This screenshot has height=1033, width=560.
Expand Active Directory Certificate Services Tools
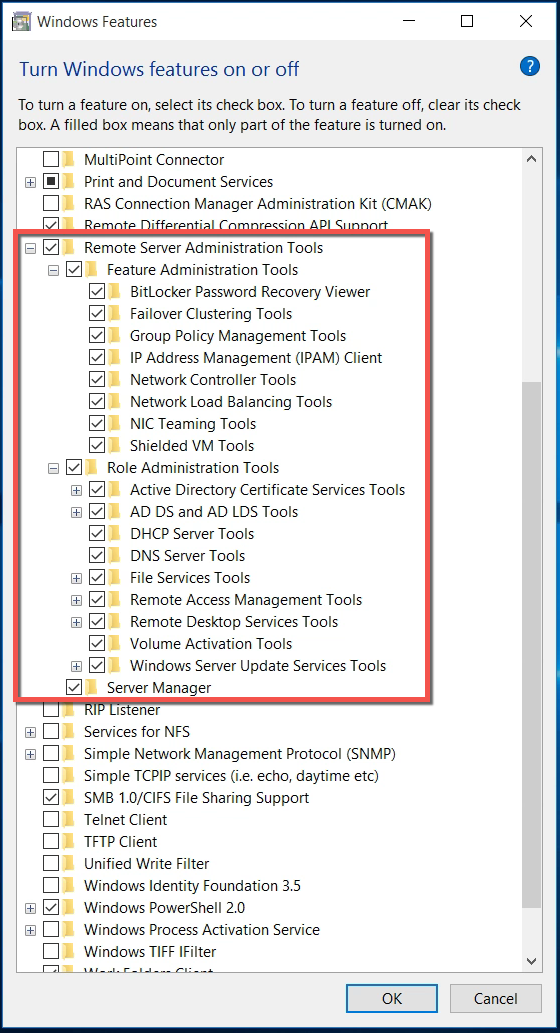point(76,490)
